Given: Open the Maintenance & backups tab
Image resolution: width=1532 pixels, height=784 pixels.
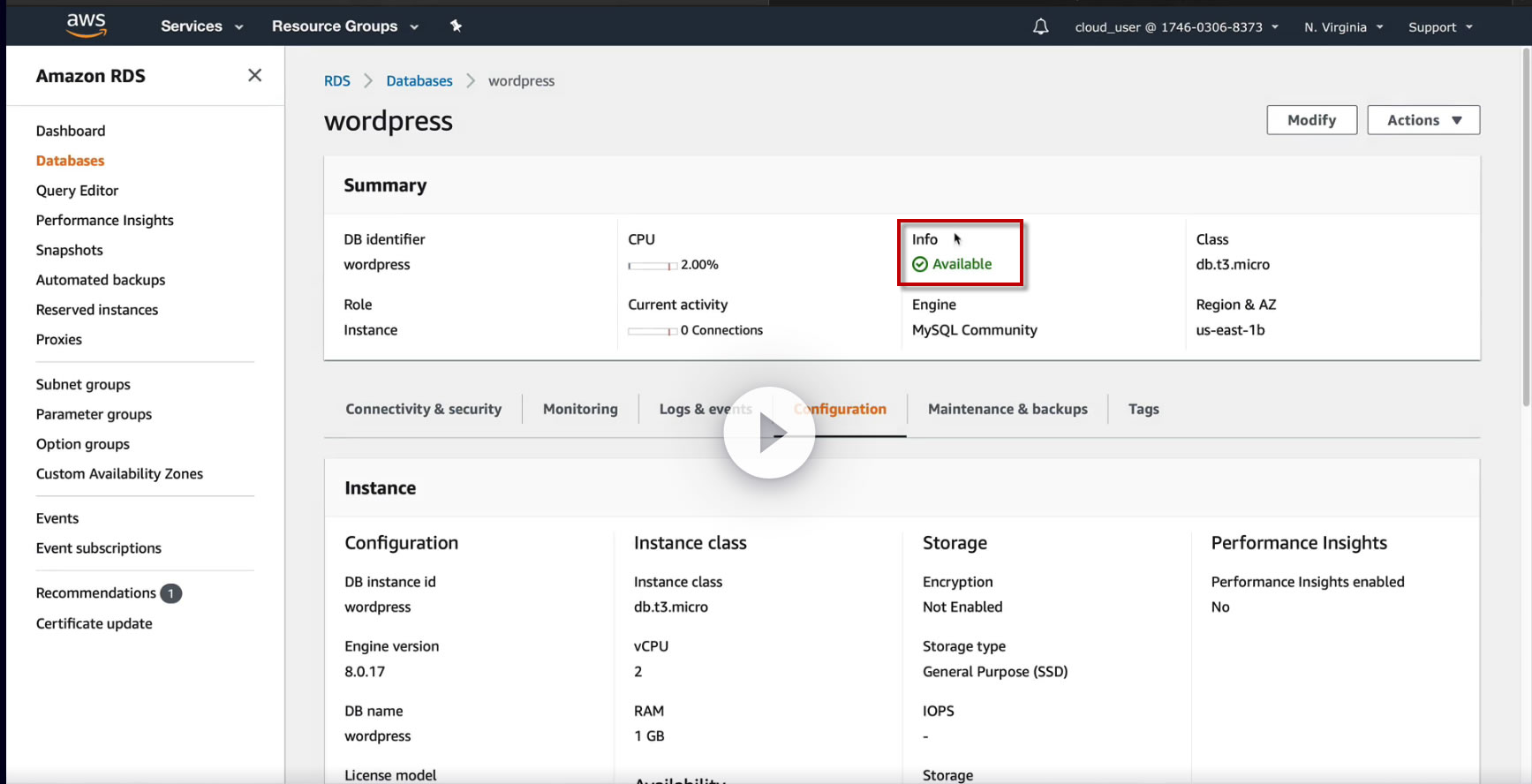Looking at the screenshot, I should click(1007, 409).
